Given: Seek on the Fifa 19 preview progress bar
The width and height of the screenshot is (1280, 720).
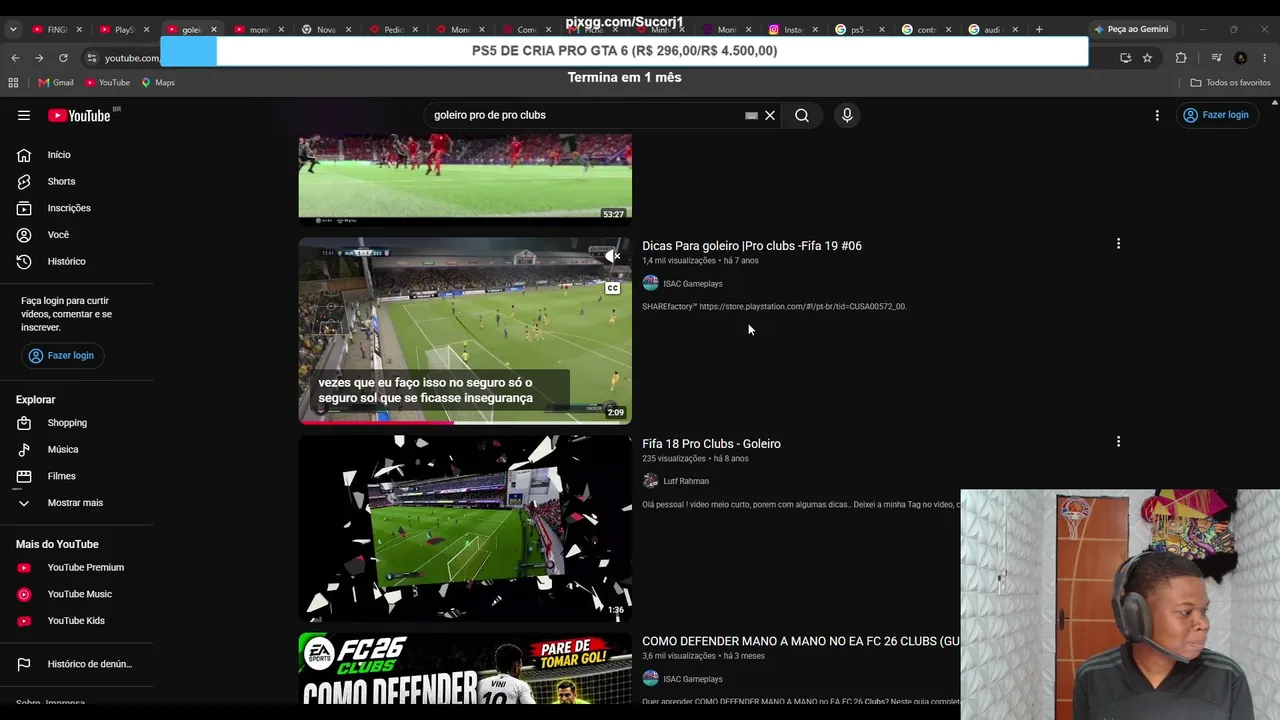Looking at the screenshot, I should 465,422.
